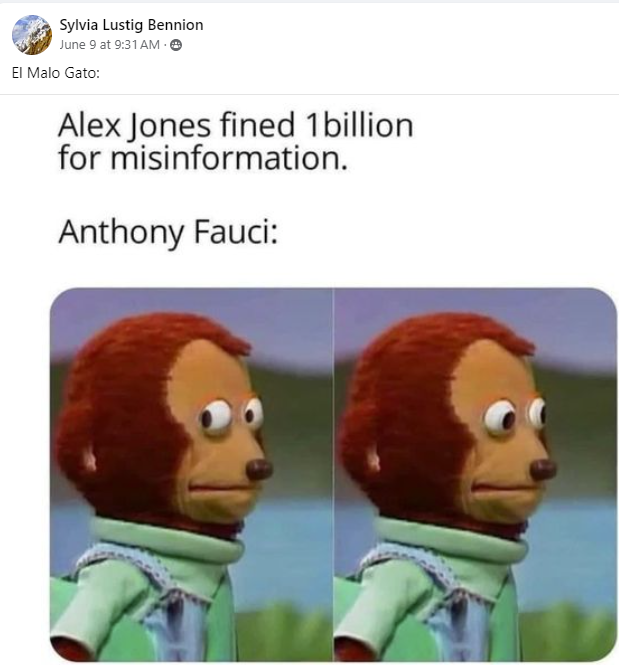The image size is (619, 665).
Task: Click the Sylvia Lustig Bennion name link
Action: coord(131,25)
